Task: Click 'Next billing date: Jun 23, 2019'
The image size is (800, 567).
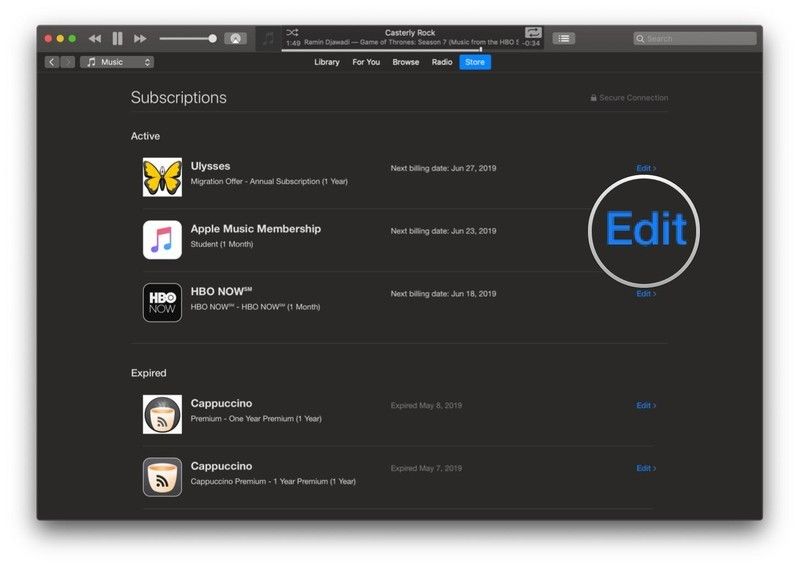Action: (443, 231)
